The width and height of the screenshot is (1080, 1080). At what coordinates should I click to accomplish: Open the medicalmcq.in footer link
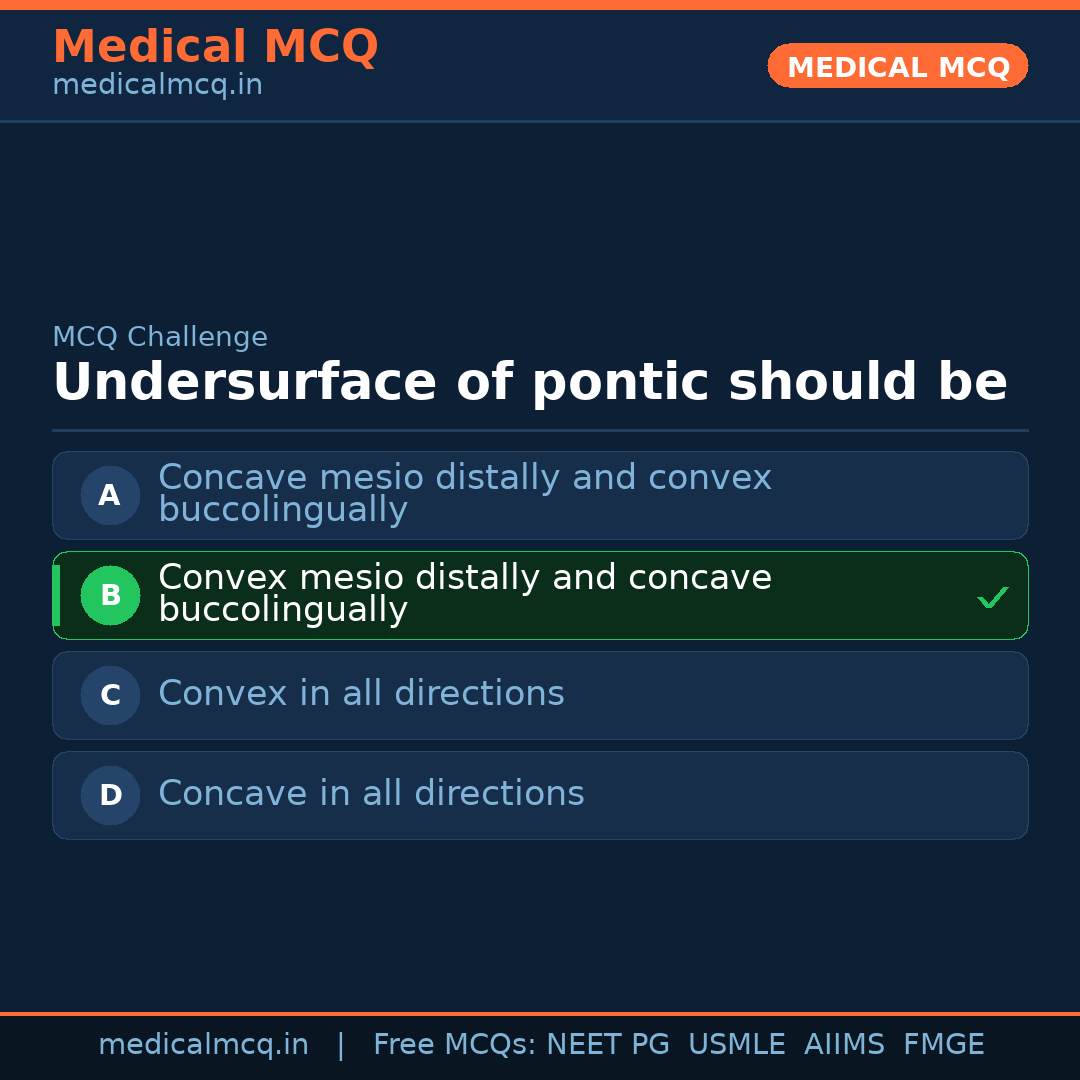203,1045
